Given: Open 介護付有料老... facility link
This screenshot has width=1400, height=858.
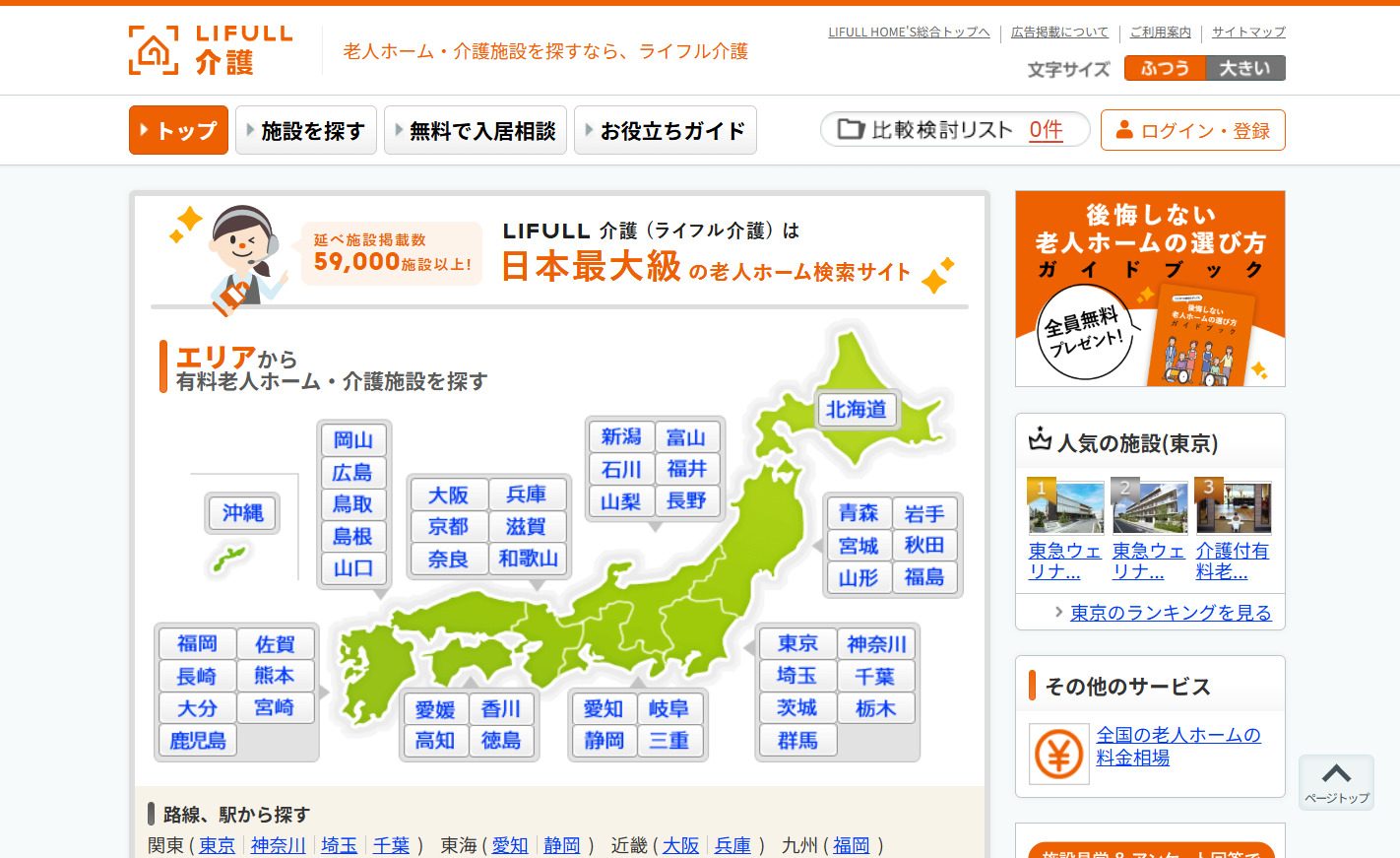Looking at the screenshot, I should (x=1233, y=561).
